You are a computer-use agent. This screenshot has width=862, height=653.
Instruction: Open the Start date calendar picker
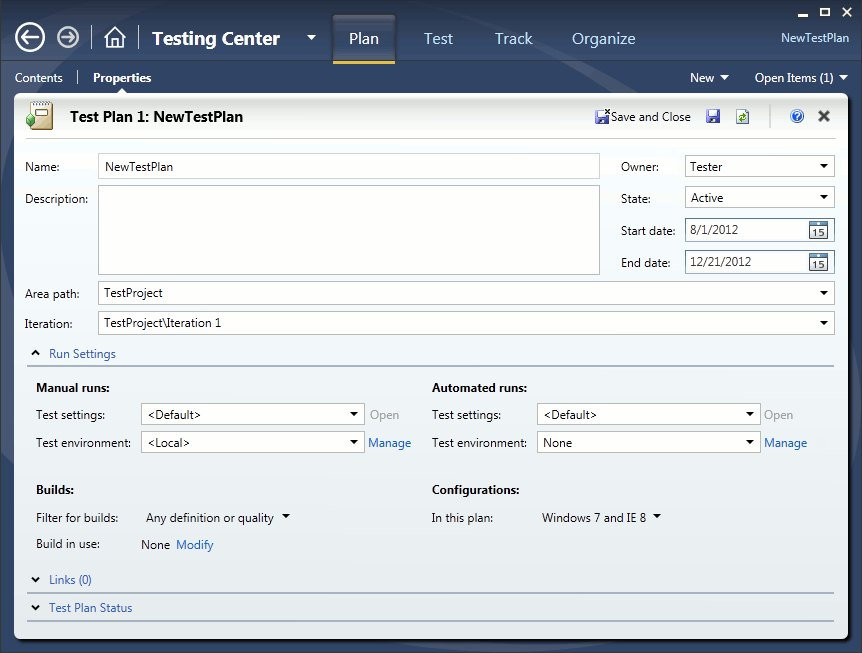(x=818, y=230)
